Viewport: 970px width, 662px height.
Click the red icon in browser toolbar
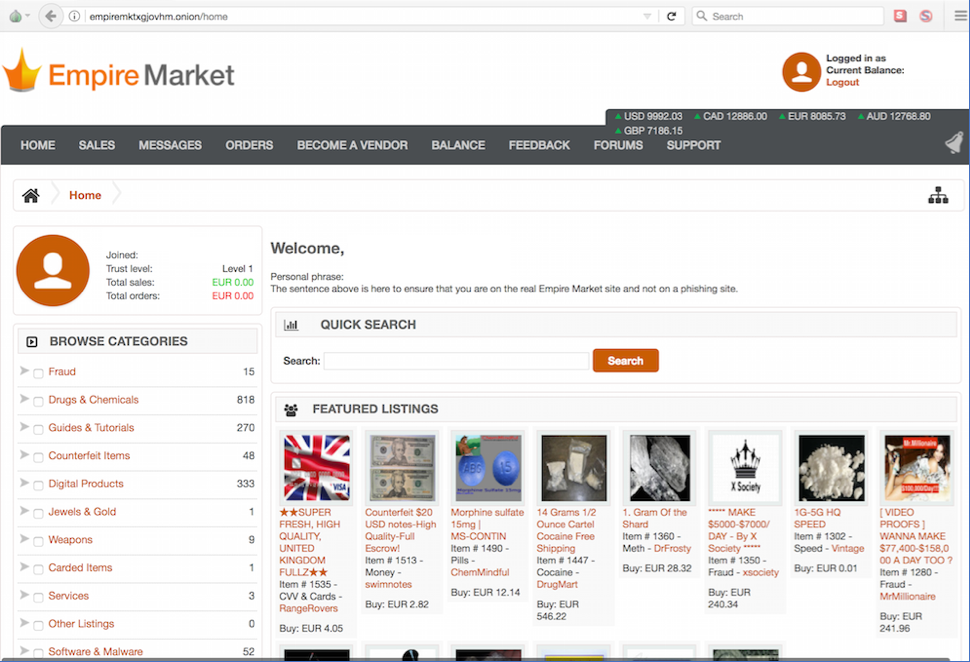click(901, 15)
